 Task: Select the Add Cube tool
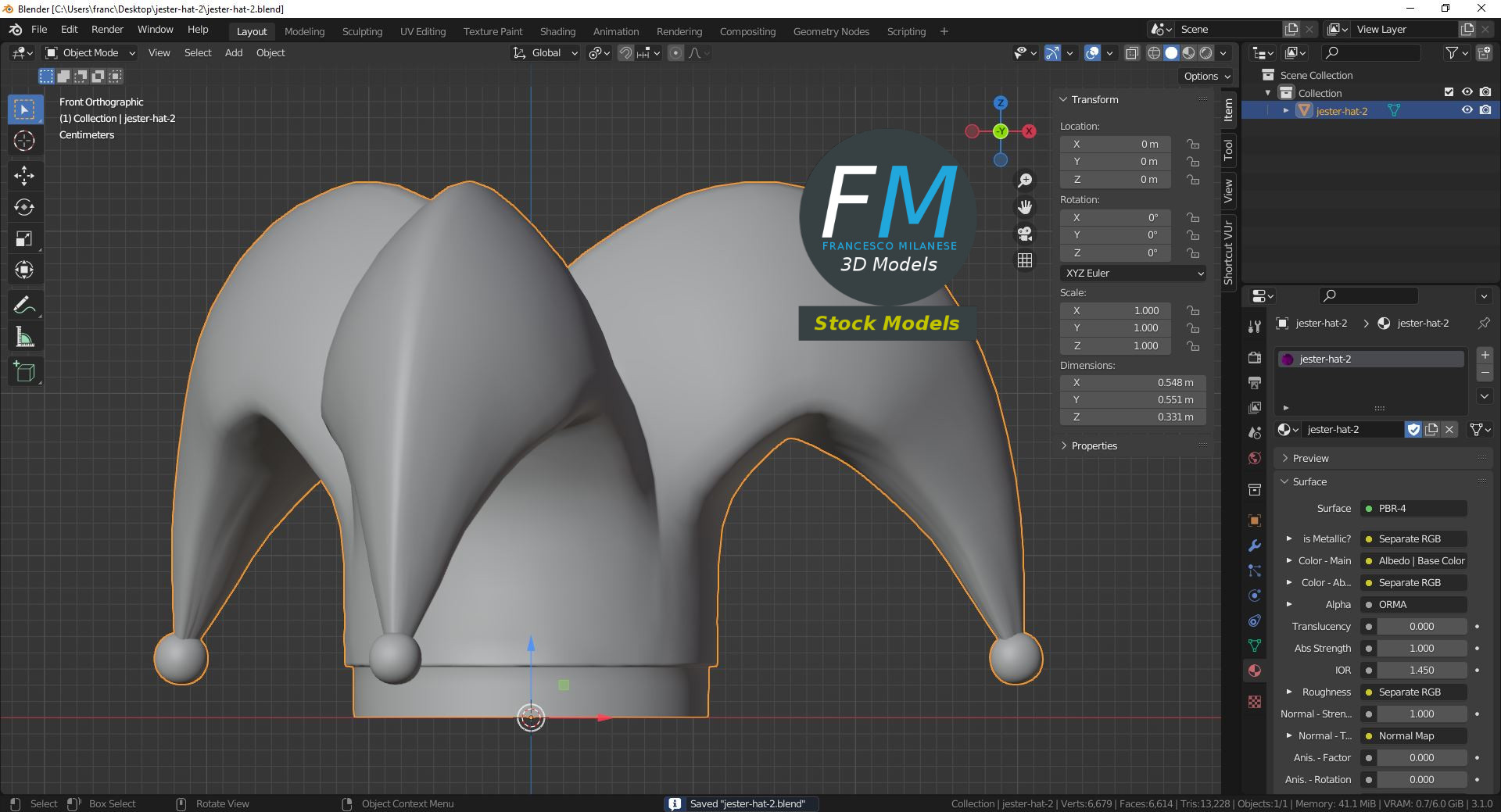[x=24, y=371]
